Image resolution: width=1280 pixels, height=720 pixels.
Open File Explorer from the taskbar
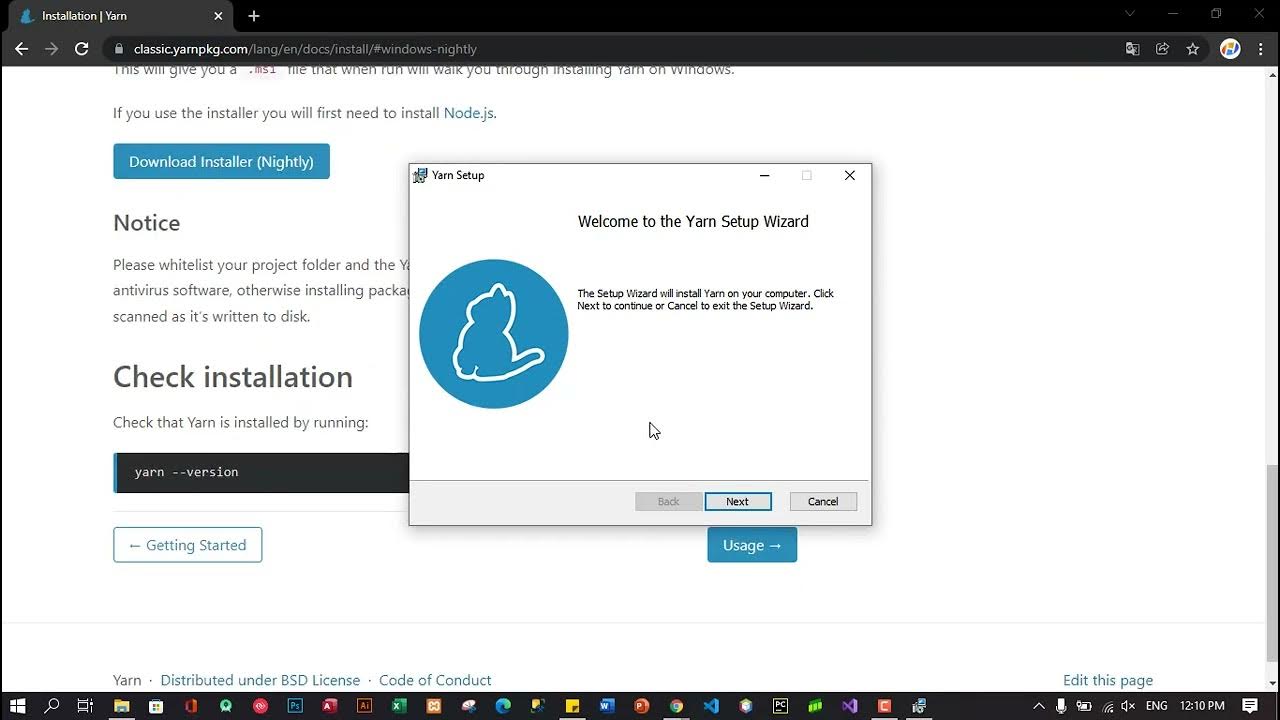pyautogui.click(x=121, y=706)
